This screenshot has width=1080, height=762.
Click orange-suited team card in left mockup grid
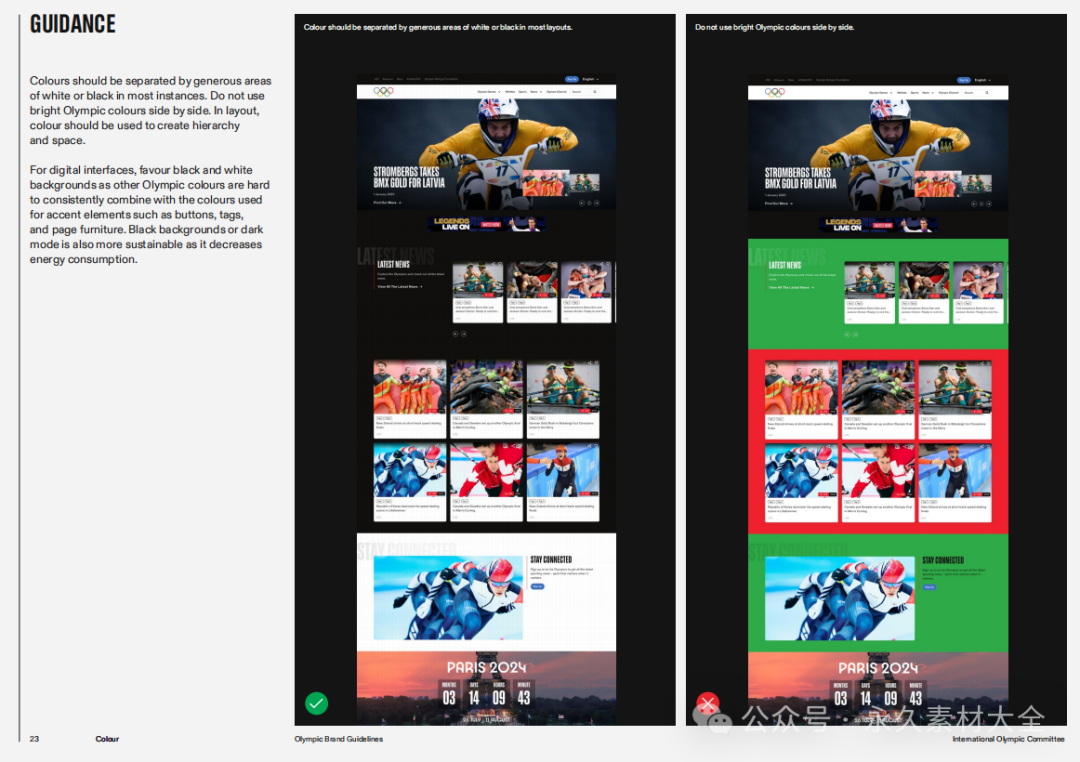click(x=410, y=399)
